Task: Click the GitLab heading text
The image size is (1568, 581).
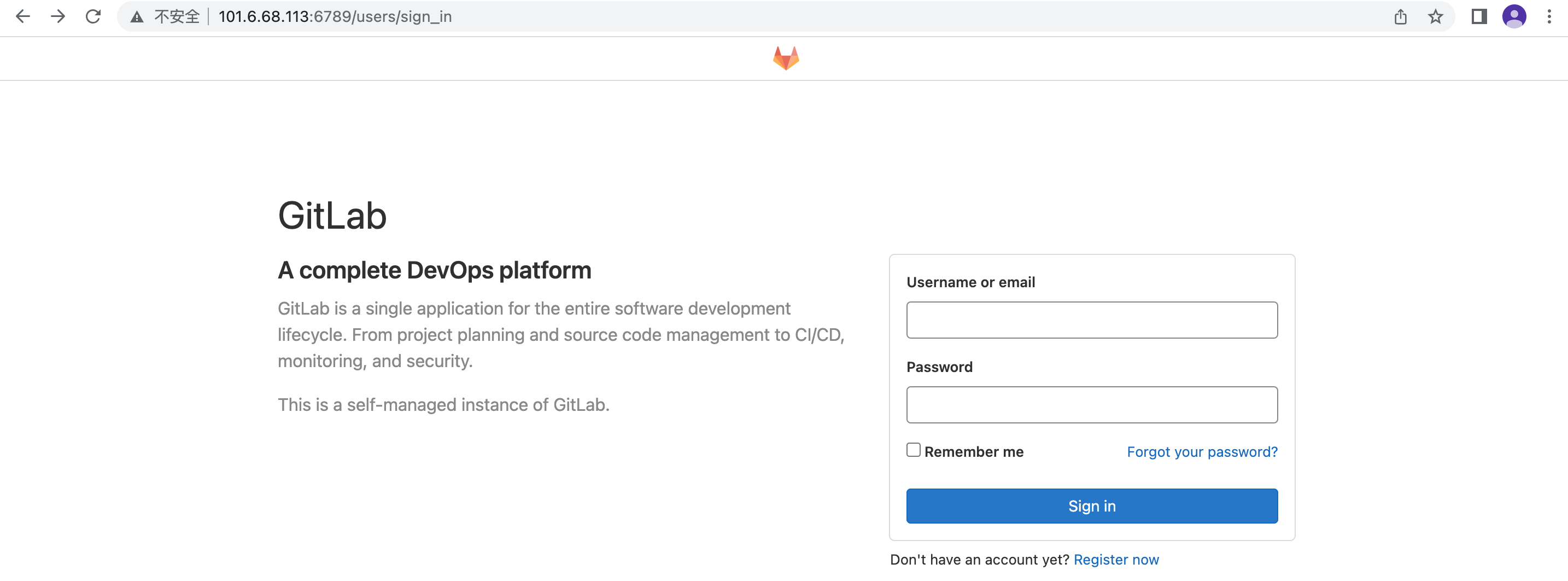Action: coord(332,216)
